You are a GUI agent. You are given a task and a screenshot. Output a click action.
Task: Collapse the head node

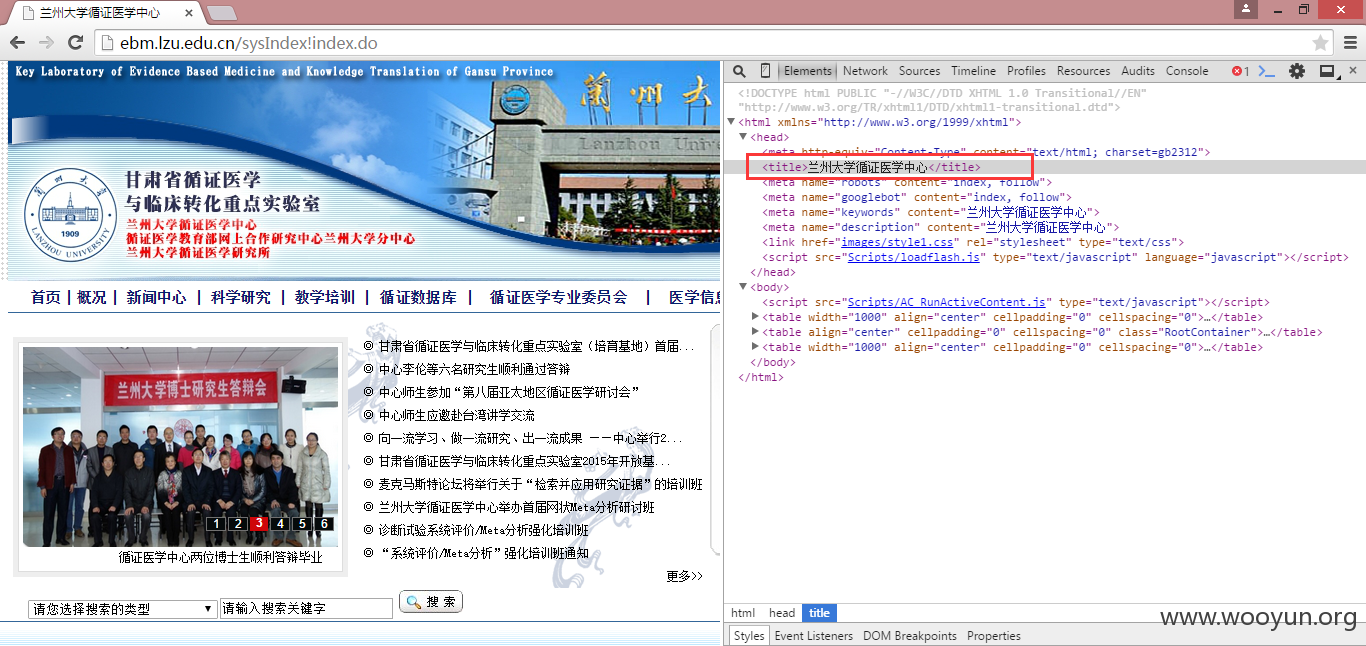(x=744, y=137)
